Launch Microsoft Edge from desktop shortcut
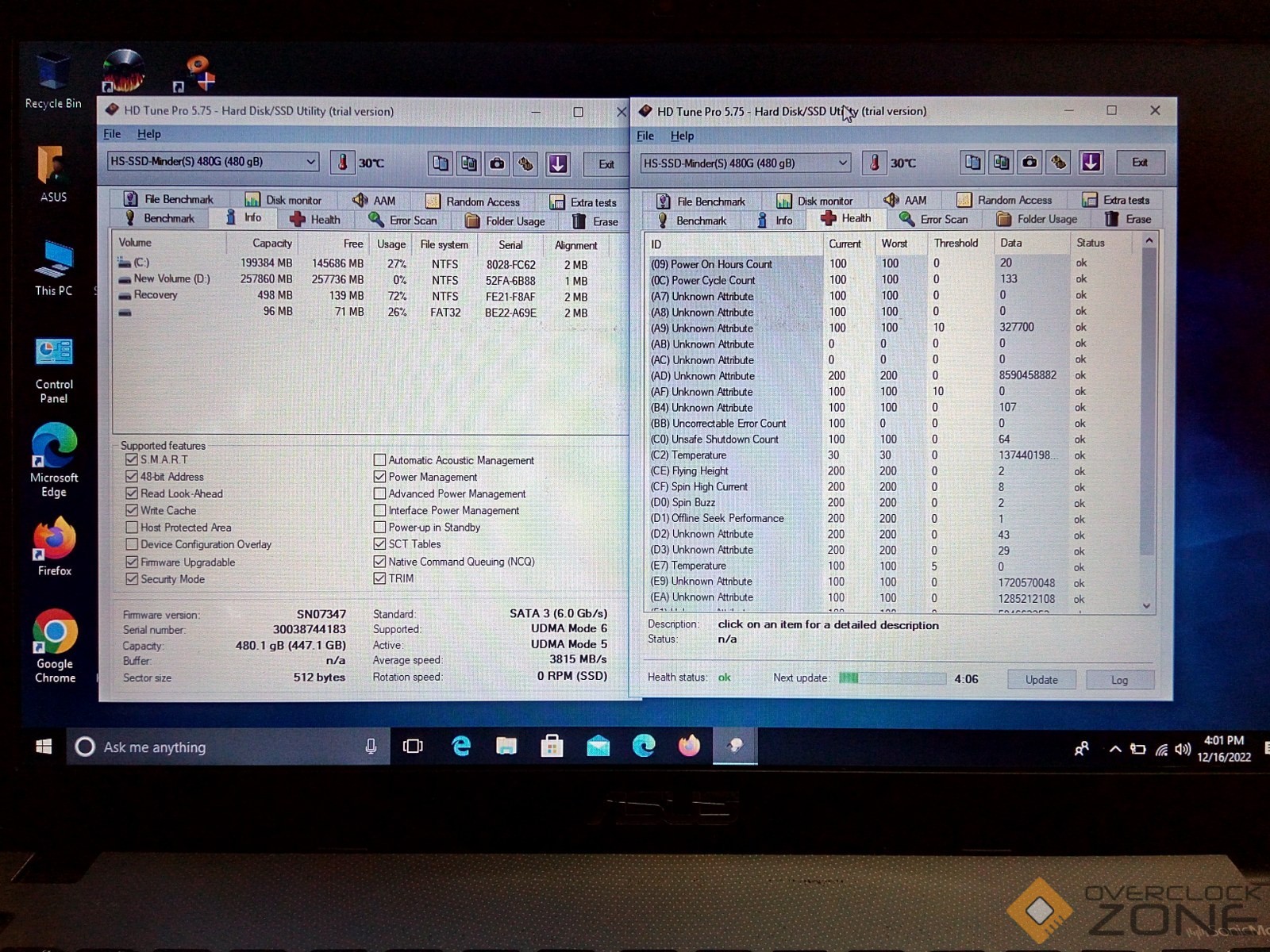This screenshot has width=1270, height=952. point(54,460)
